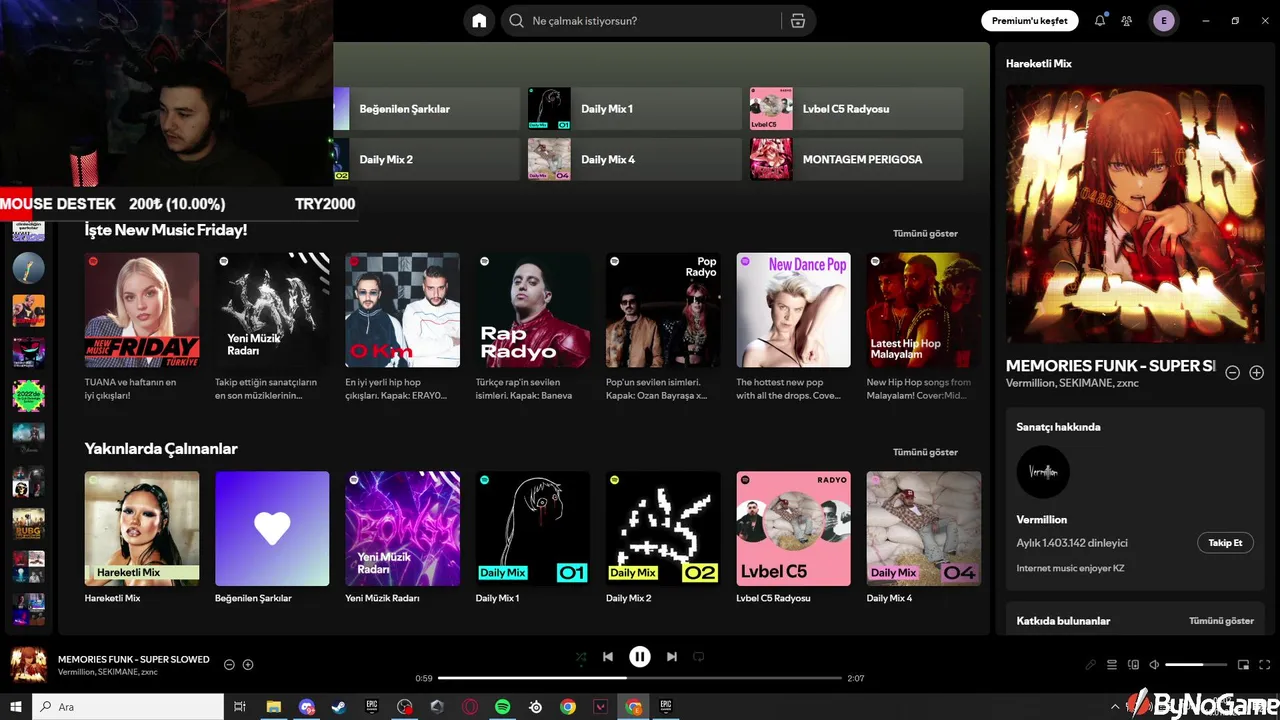Skip to the previous track

coord(608,657)
